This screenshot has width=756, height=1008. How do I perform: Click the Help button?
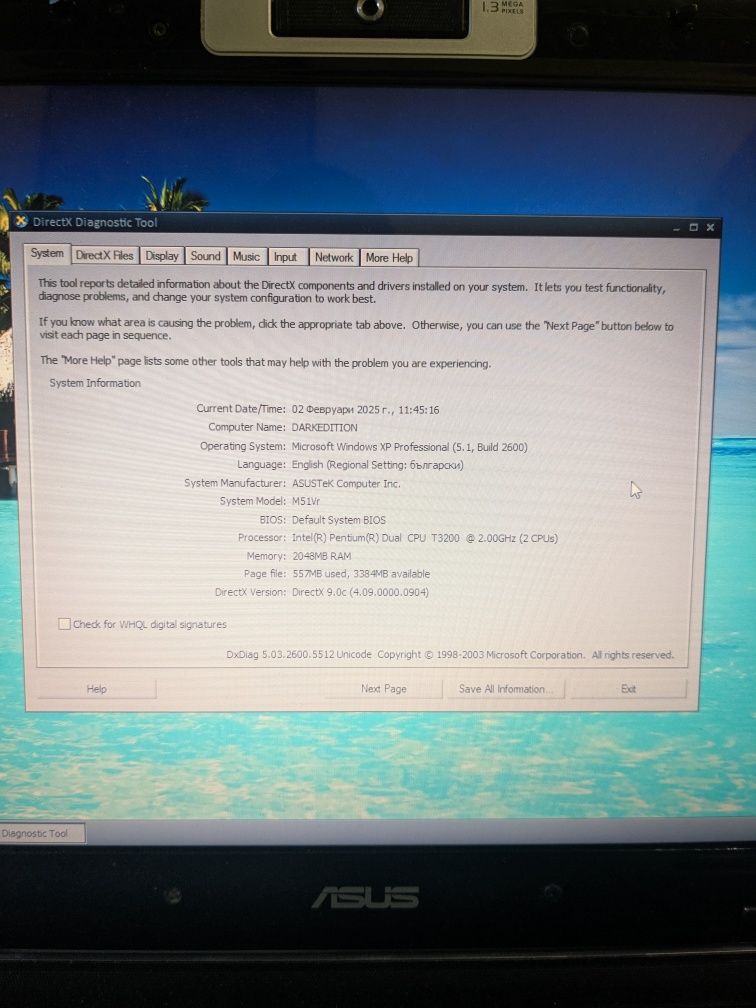tap(96, 688)
